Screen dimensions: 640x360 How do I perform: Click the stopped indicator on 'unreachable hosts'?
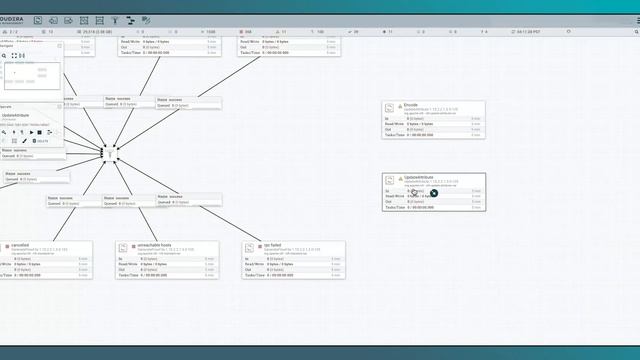(x=133, y=247)
